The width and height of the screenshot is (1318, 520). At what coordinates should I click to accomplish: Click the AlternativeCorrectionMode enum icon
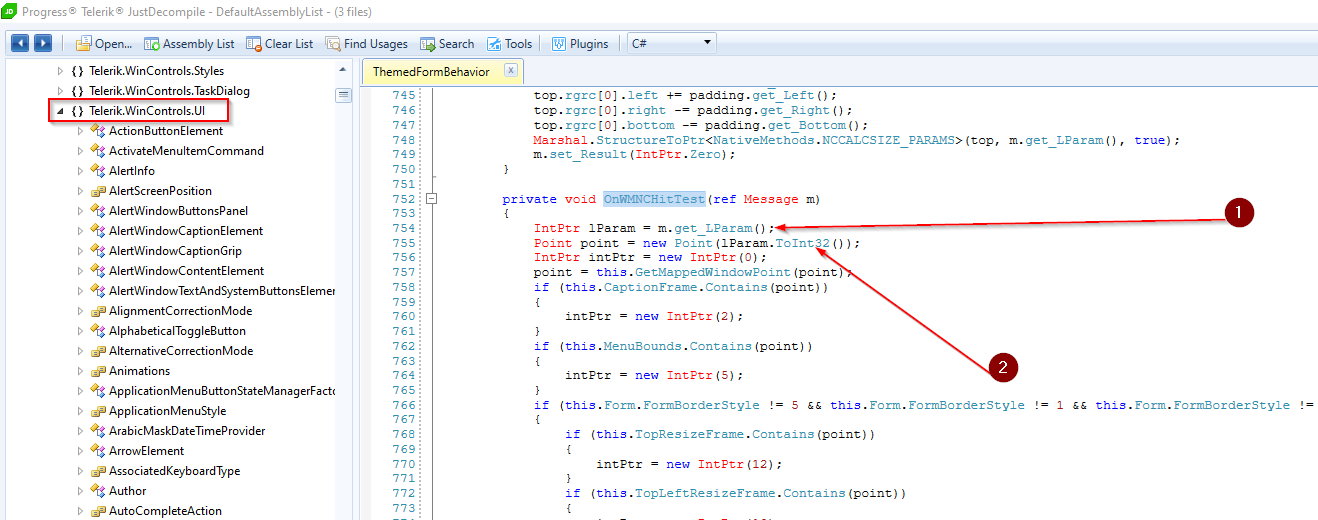[98, 351]
